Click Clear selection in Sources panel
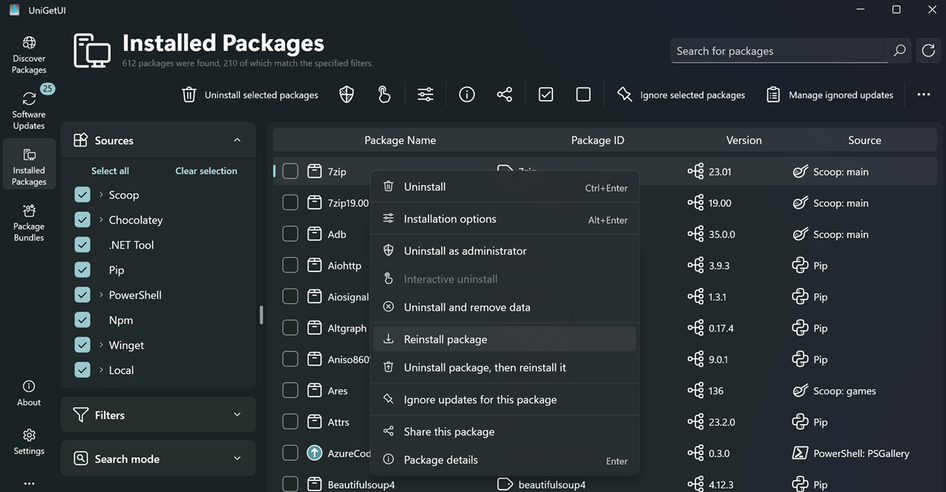946x492 pixels. point(206,171)
